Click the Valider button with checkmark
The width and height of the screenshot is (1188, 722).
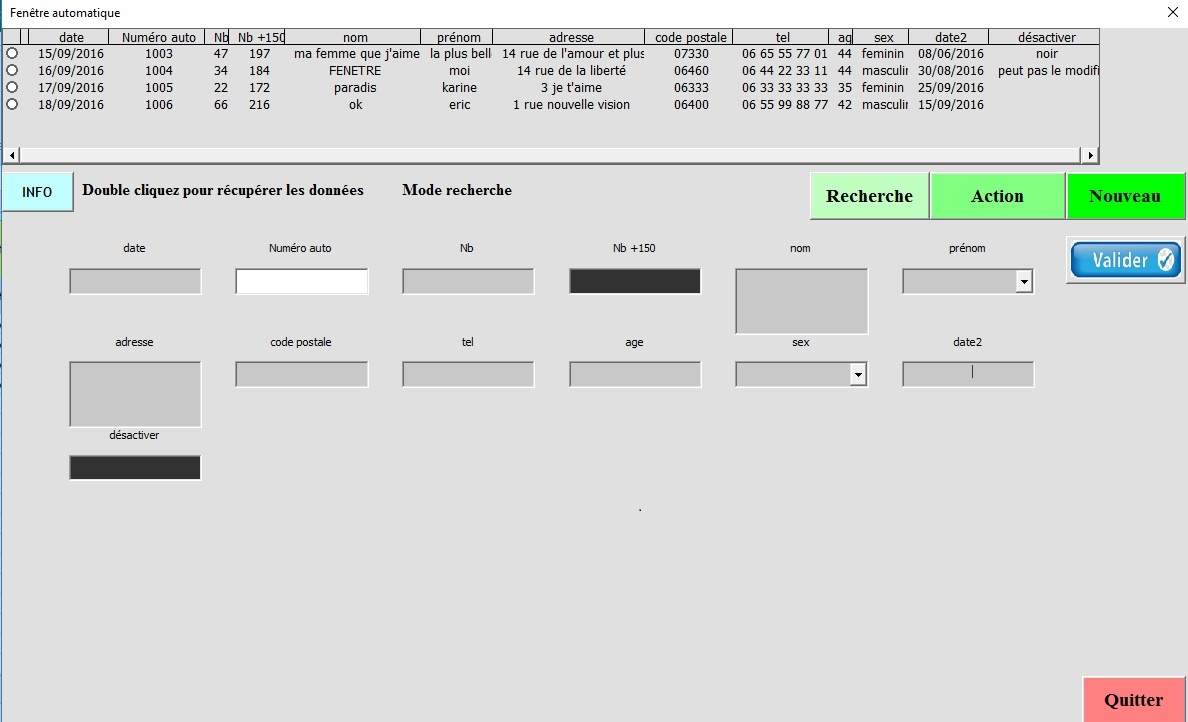(x=1125, y=260)
